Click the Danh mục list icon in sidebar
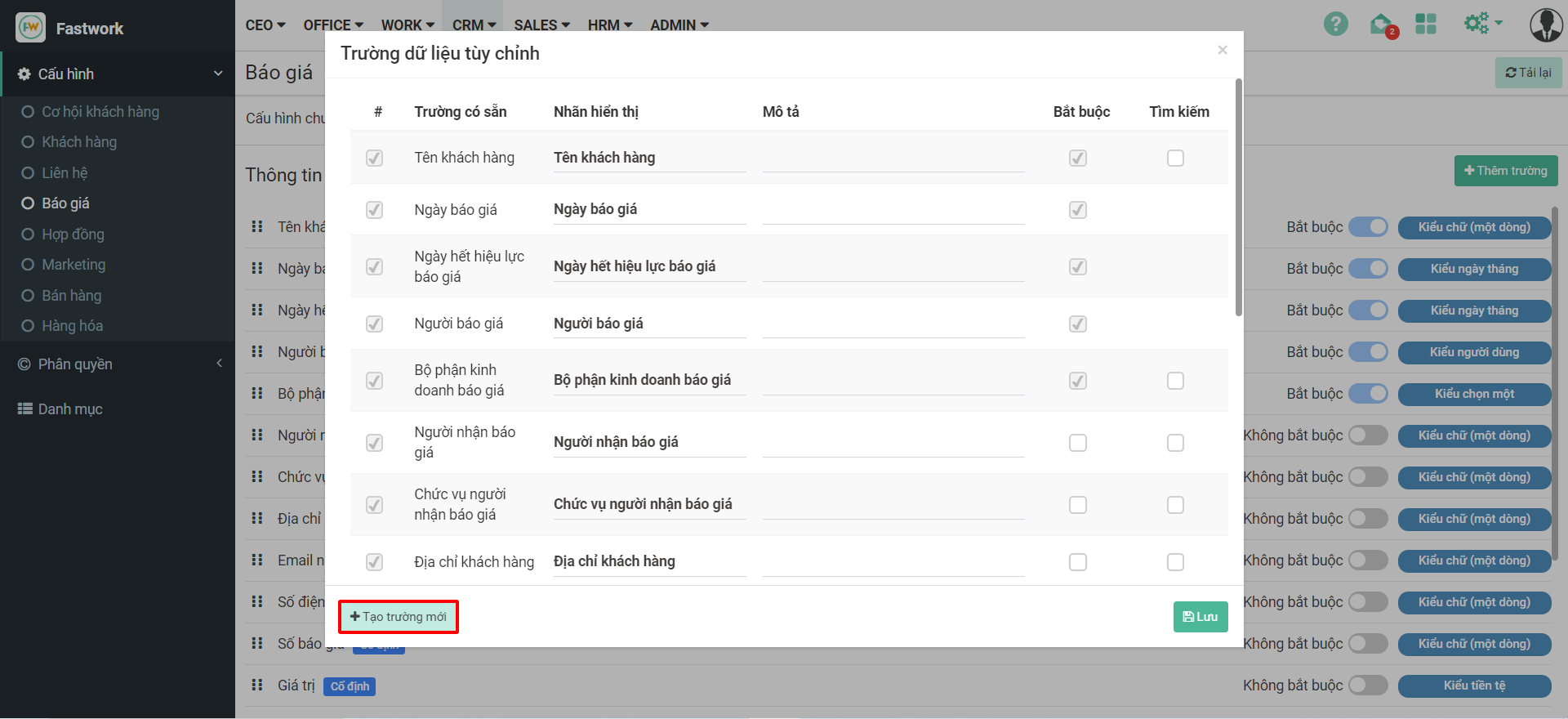 (25, 409)
